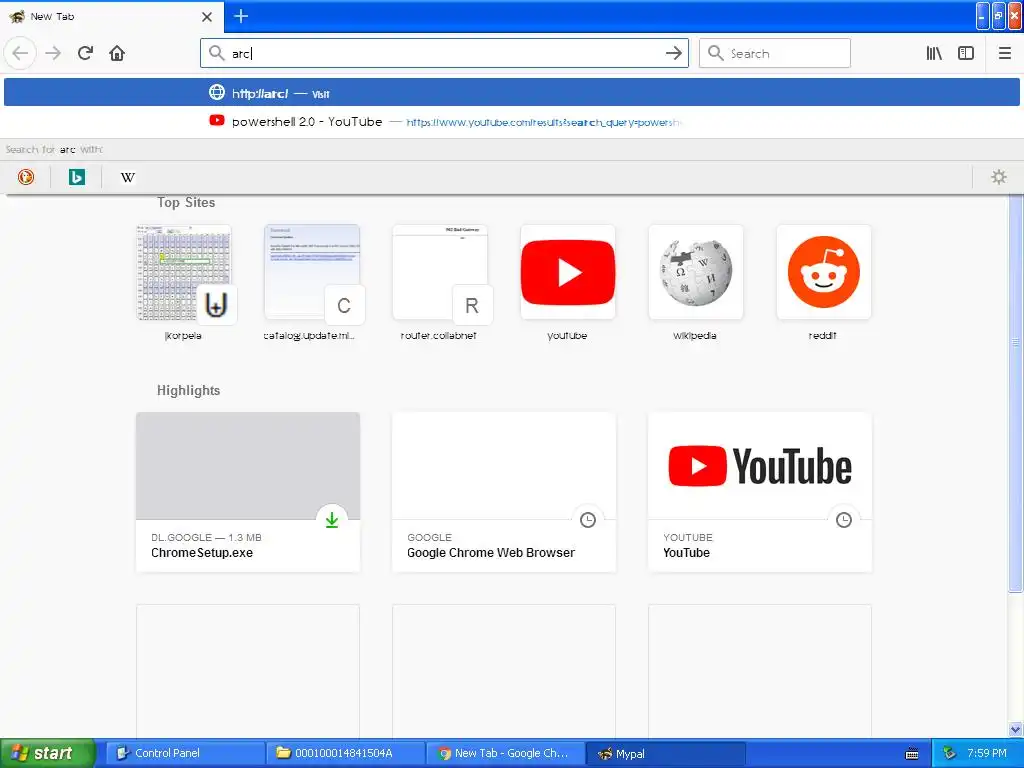Switch to New Tab - Google Chrome taskbar item

click(505, 753)
